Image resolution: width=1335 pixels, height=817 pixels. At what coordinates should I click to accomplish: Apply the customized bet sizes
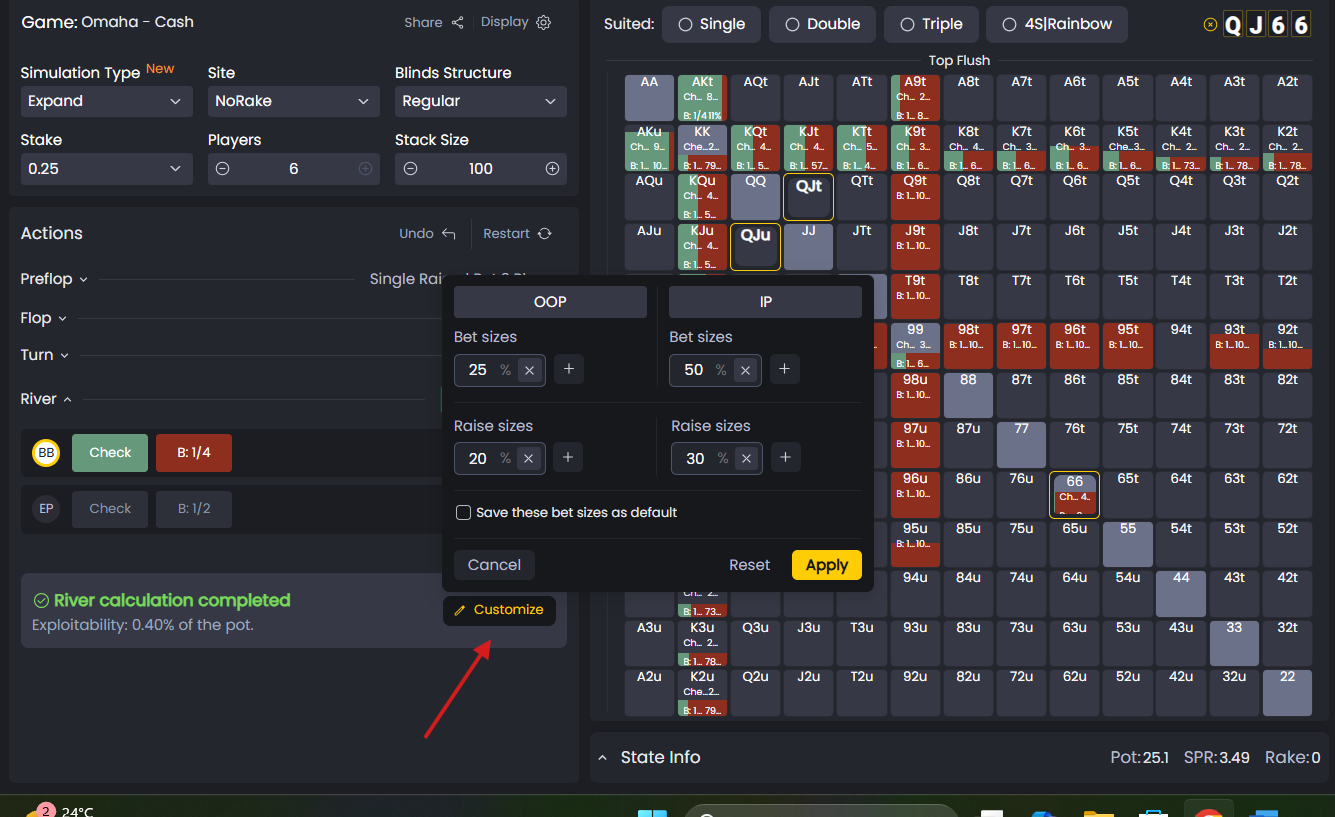click(826, 564)
